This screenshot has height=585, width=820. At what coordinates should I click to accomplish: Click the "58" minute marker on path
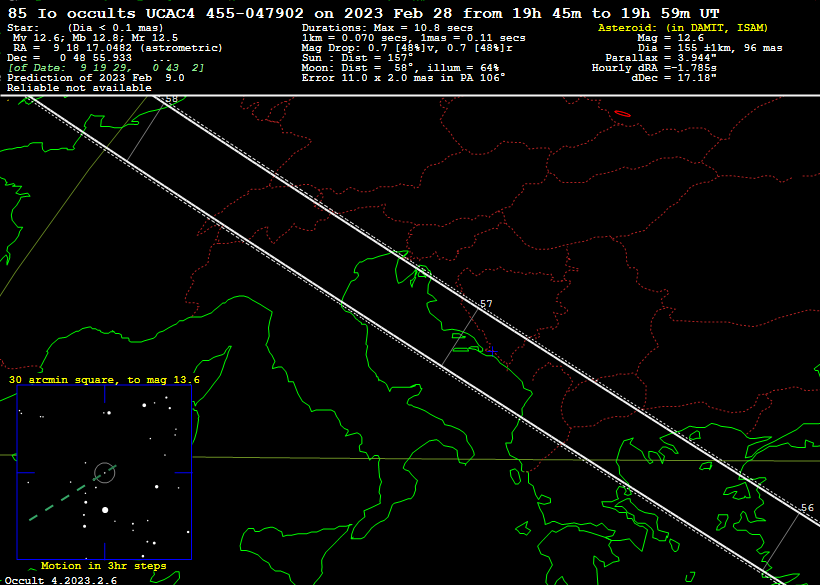[172, 99]
